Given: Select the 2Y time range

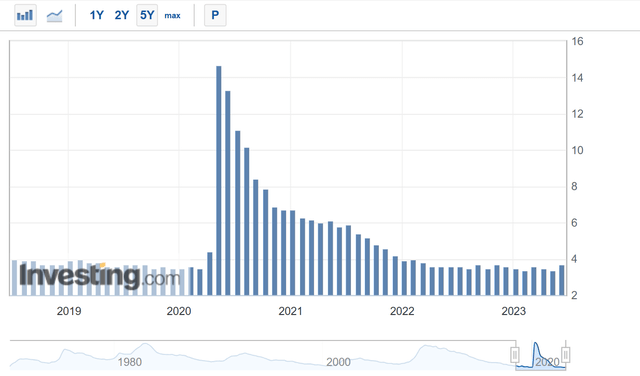Looking at the screenshot, I should click(x=122, y=16).
